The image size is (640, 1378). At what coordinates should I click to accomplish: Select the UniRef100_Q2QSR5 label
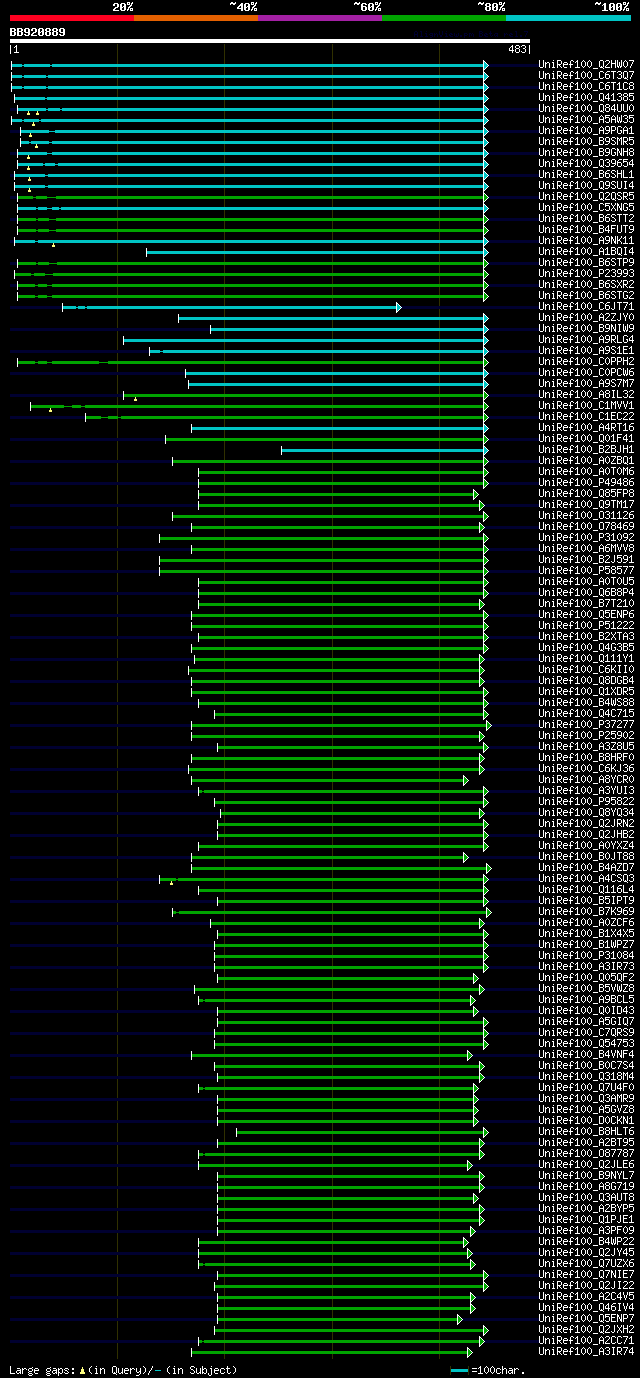[586, 196]
